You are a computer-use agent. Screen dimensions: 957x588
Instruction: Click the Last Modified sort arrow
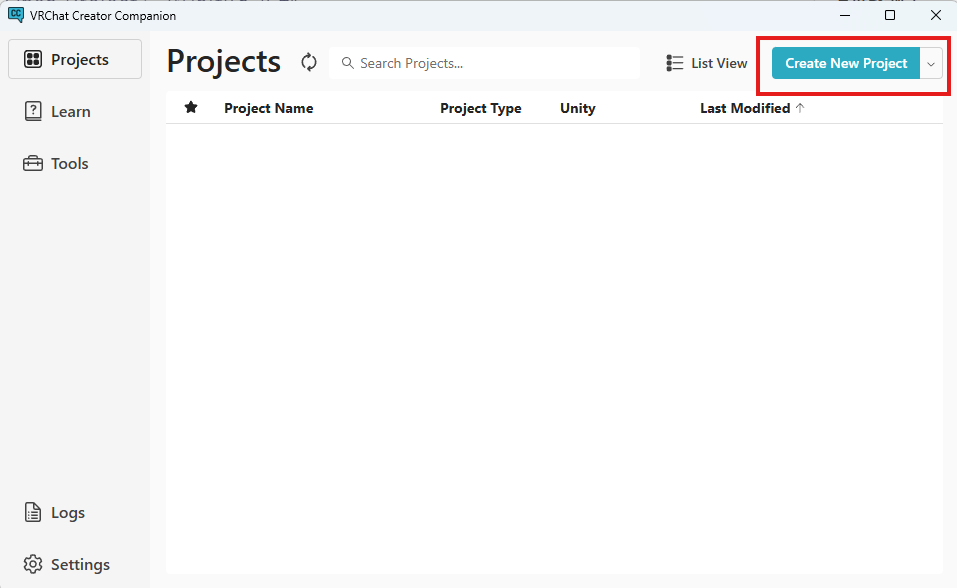[800, 108]
